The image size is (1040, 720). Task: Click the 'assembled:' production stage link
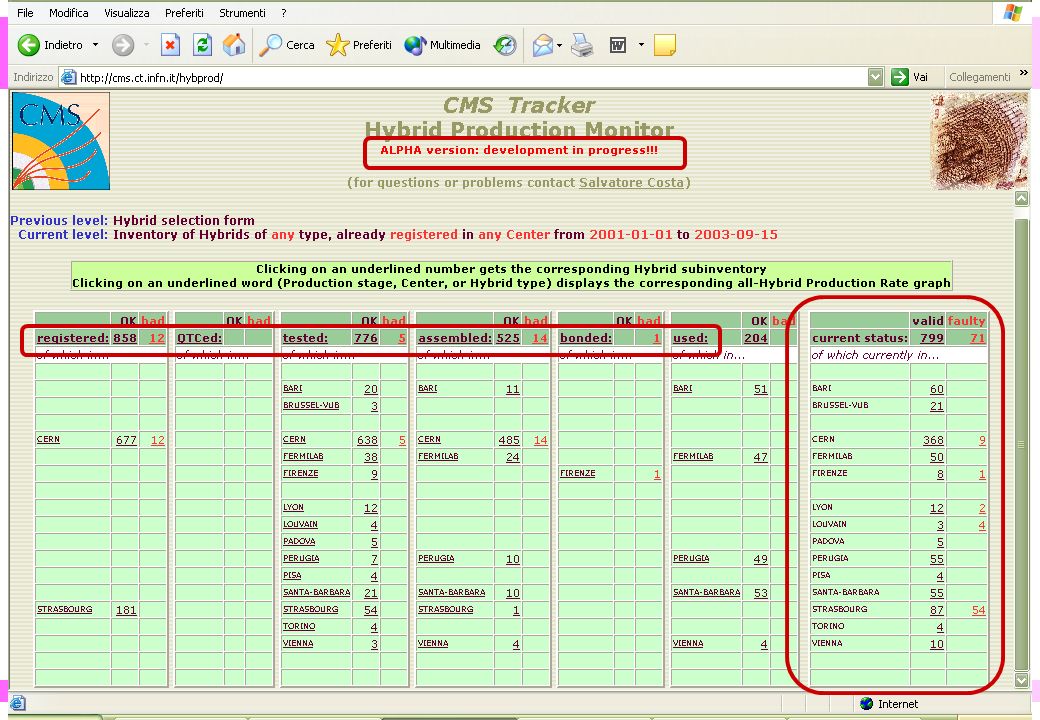[455, 337]
